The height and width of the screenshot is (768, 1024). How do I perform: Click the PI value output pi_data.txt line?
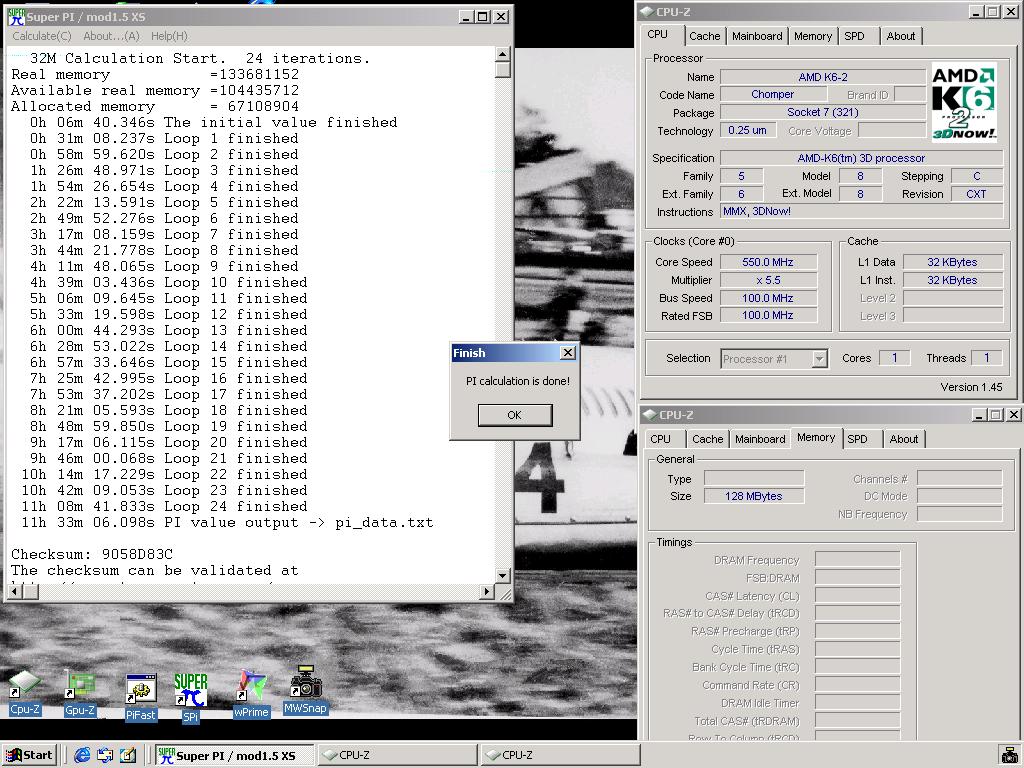coord(227,522)
